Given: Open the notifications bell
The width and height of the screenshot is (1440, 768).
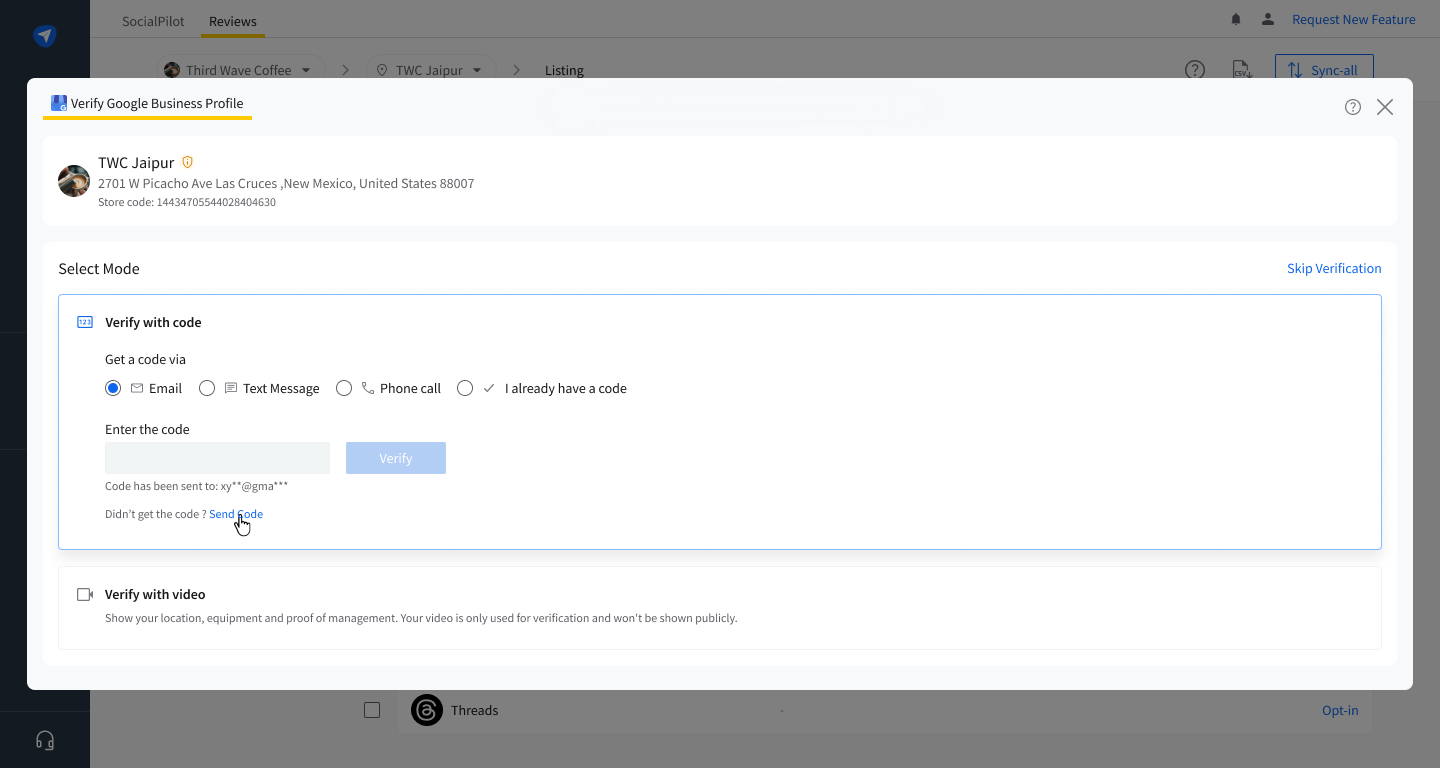Looking at the screenshot, I should click(x=1236, y=19).
